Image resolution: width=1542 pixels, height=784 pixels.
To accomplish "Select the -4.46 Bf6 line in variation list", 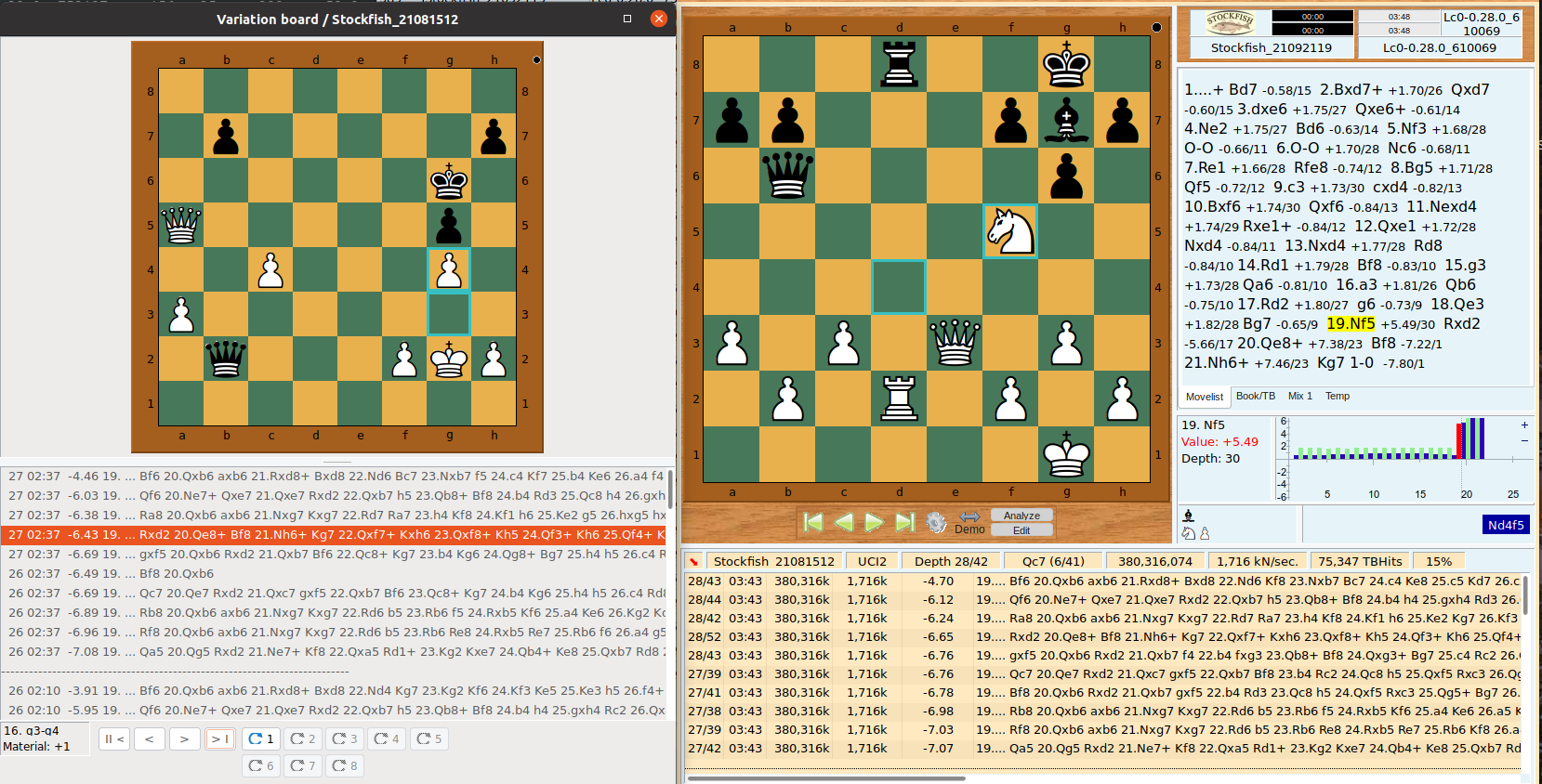I will (x=335, y=476).
